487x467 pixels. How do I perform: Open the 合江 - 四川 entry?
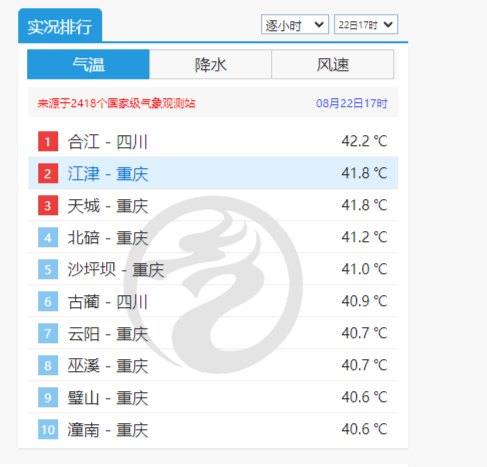coord(213,141)
